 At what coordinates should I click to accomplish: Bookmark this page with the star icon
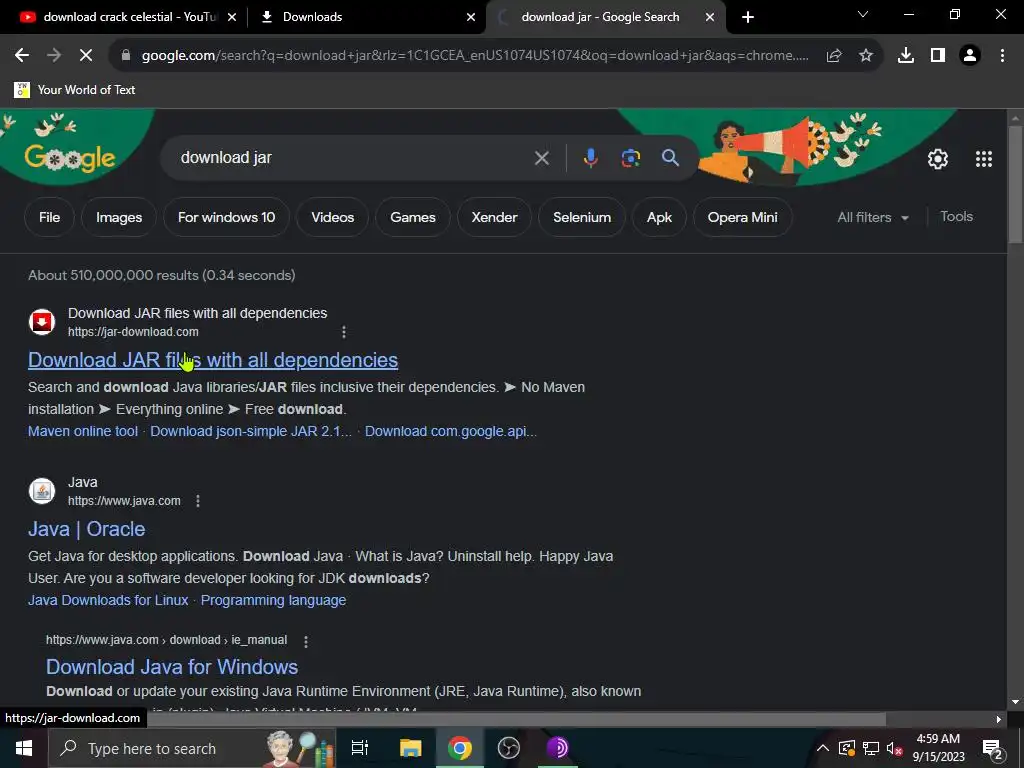pos(866,56)
